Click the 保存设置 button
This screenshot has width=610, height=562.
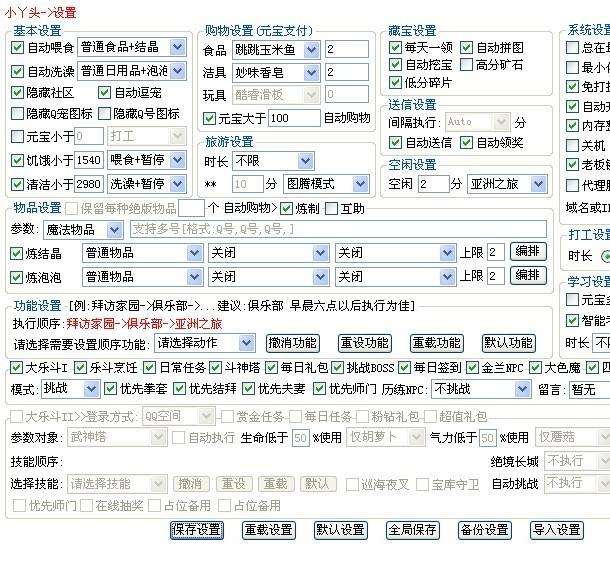tap(197, 530)
